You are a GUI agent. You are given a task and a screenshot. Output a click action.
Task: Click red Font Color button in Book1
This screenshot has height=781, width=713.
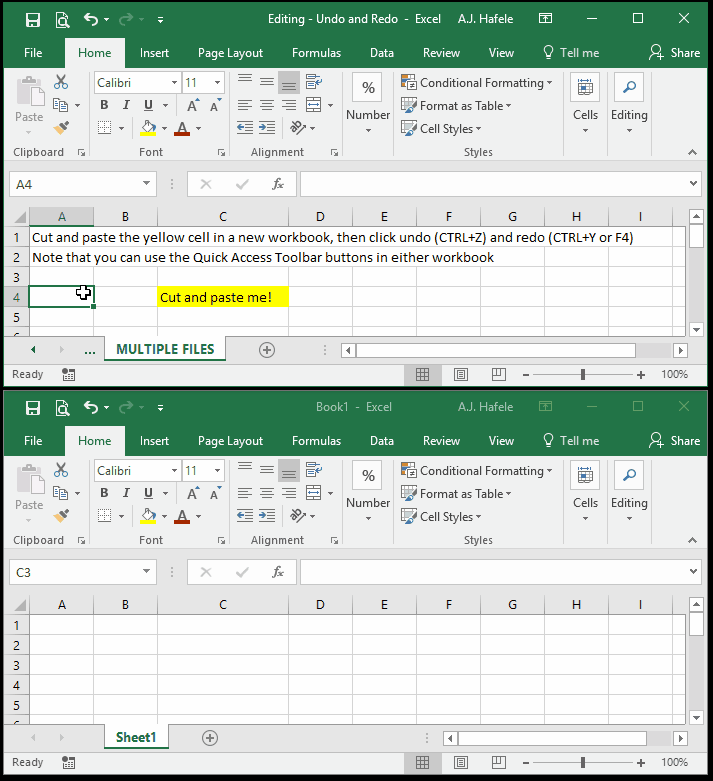(182, 516)
